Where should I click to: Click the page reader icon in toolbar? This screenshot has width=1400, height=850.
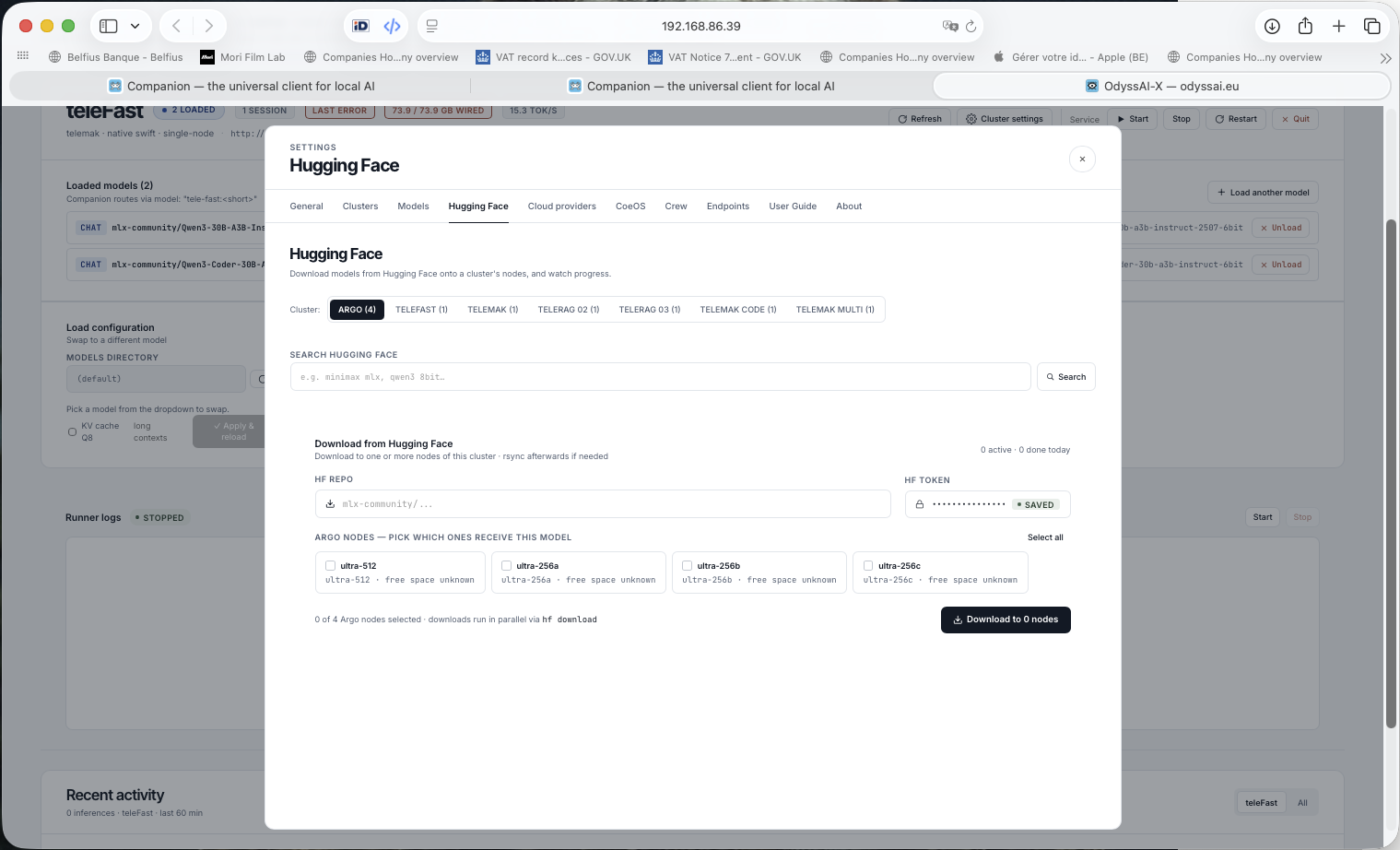pyautogui.click(x=432, y=26)
